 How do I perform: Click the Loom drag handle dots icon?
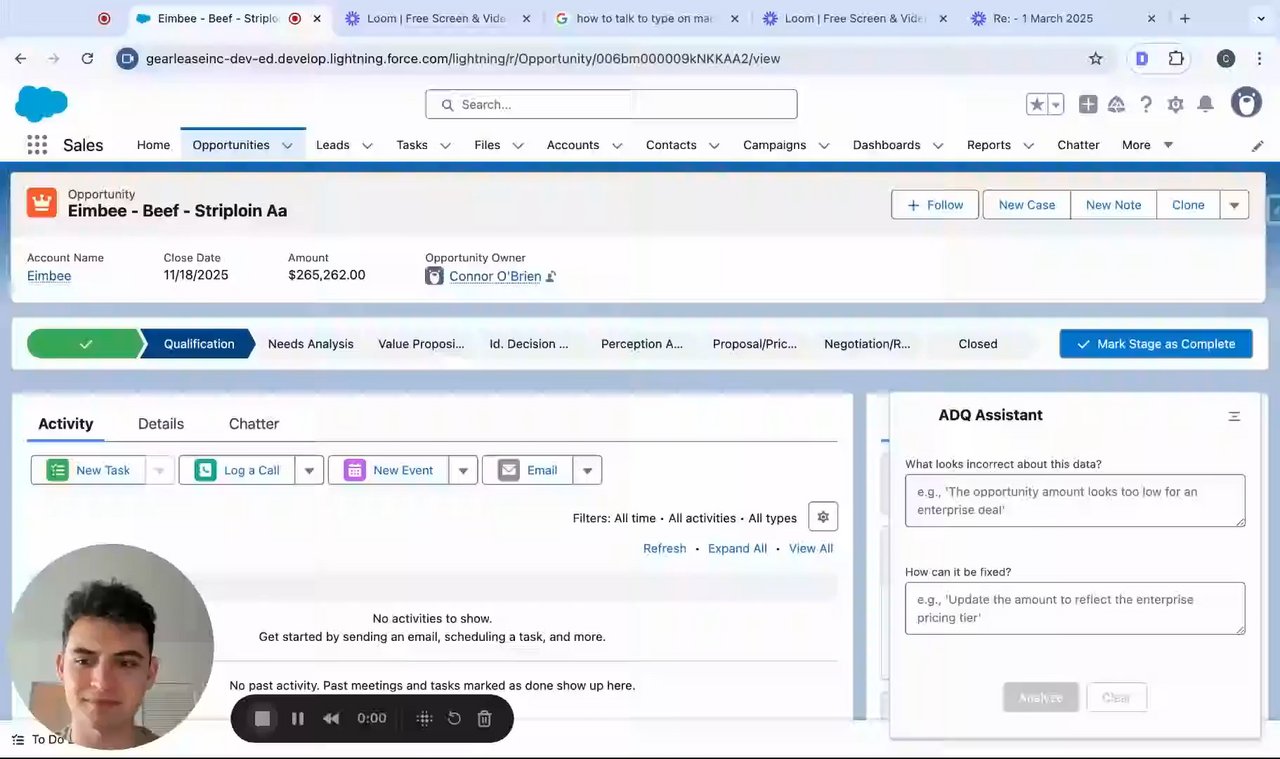click(424, 718)
